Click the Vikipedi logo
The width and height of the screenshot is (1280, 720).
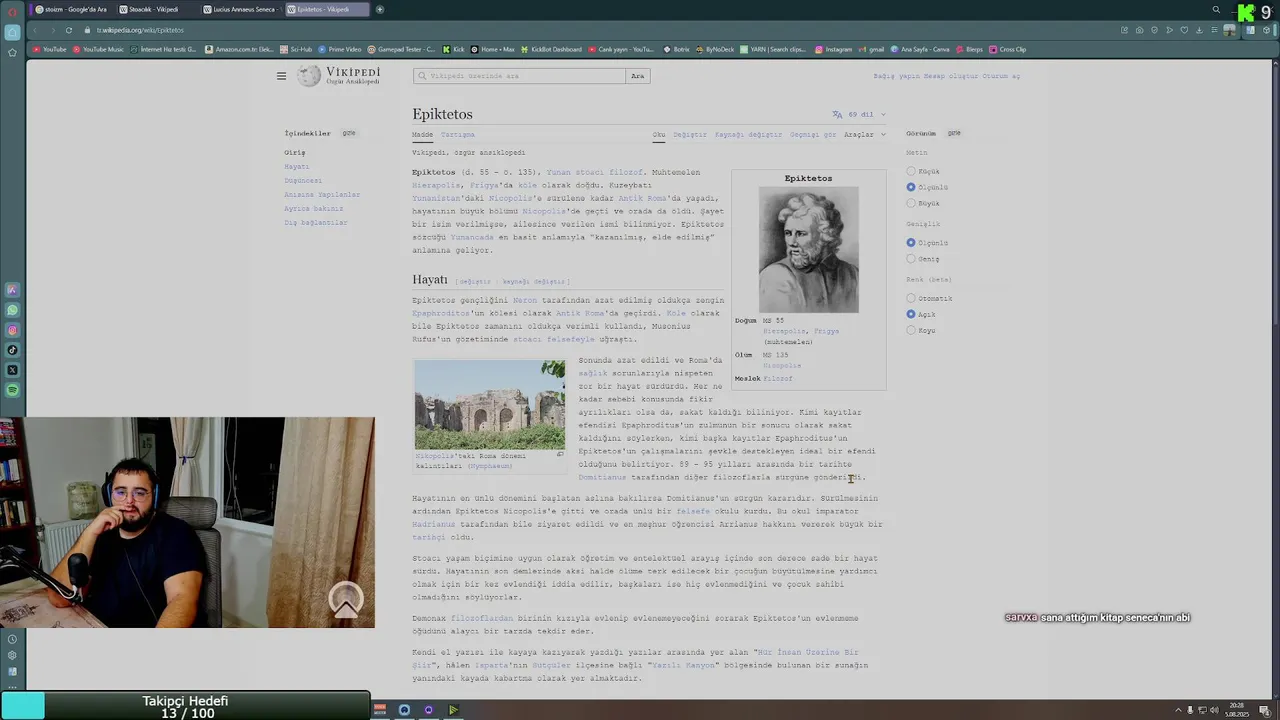click(339, 76)
